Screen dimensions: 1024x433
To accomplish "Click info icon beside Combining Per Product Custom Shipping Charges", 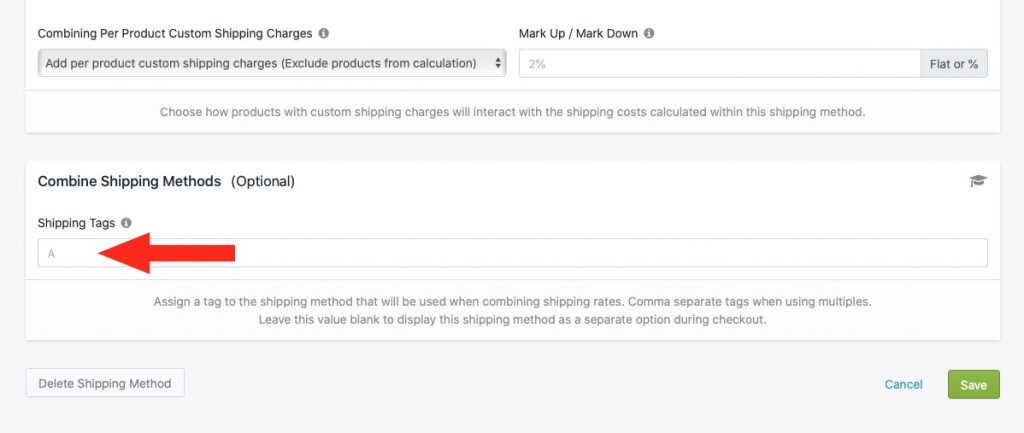I will 323,33.
